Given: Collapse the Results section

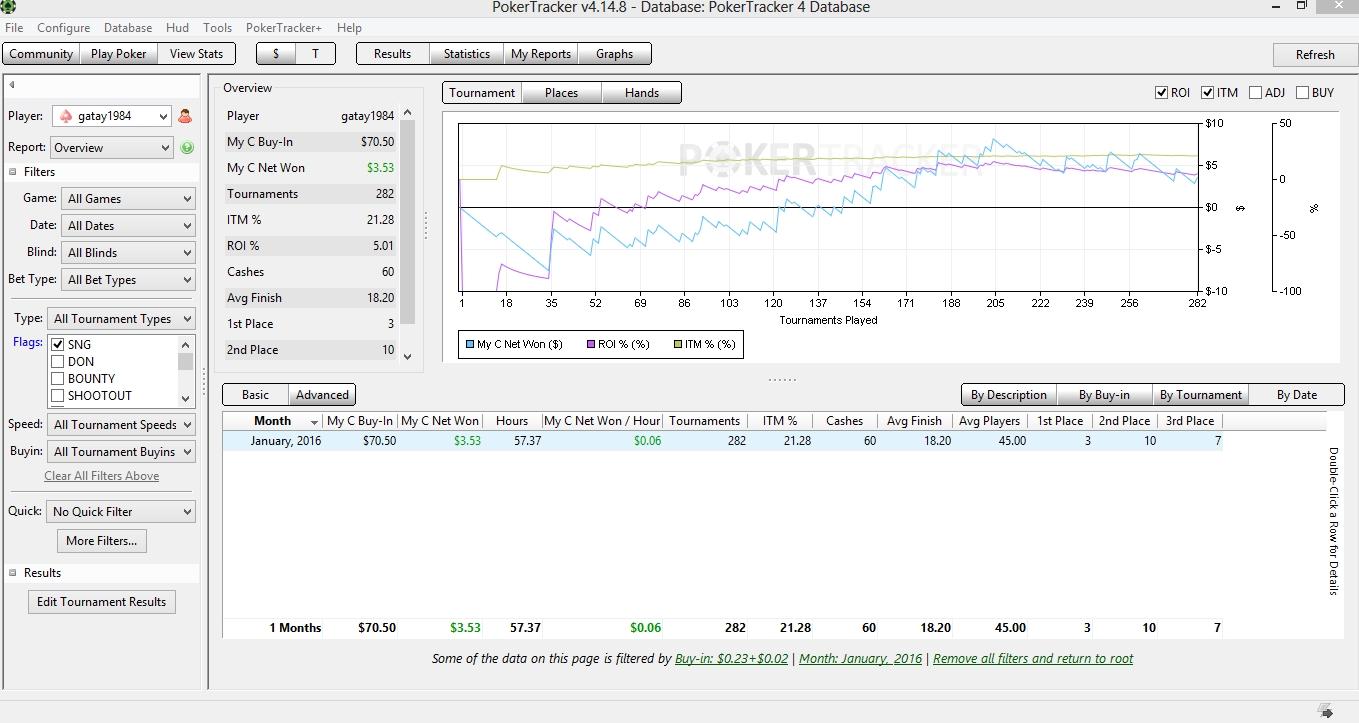Looking at the screenshot, I should pos(13,573).
